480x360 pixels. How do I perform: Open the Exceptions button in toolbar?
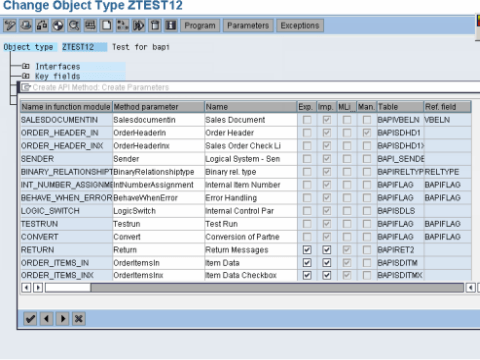click(300, 25)
